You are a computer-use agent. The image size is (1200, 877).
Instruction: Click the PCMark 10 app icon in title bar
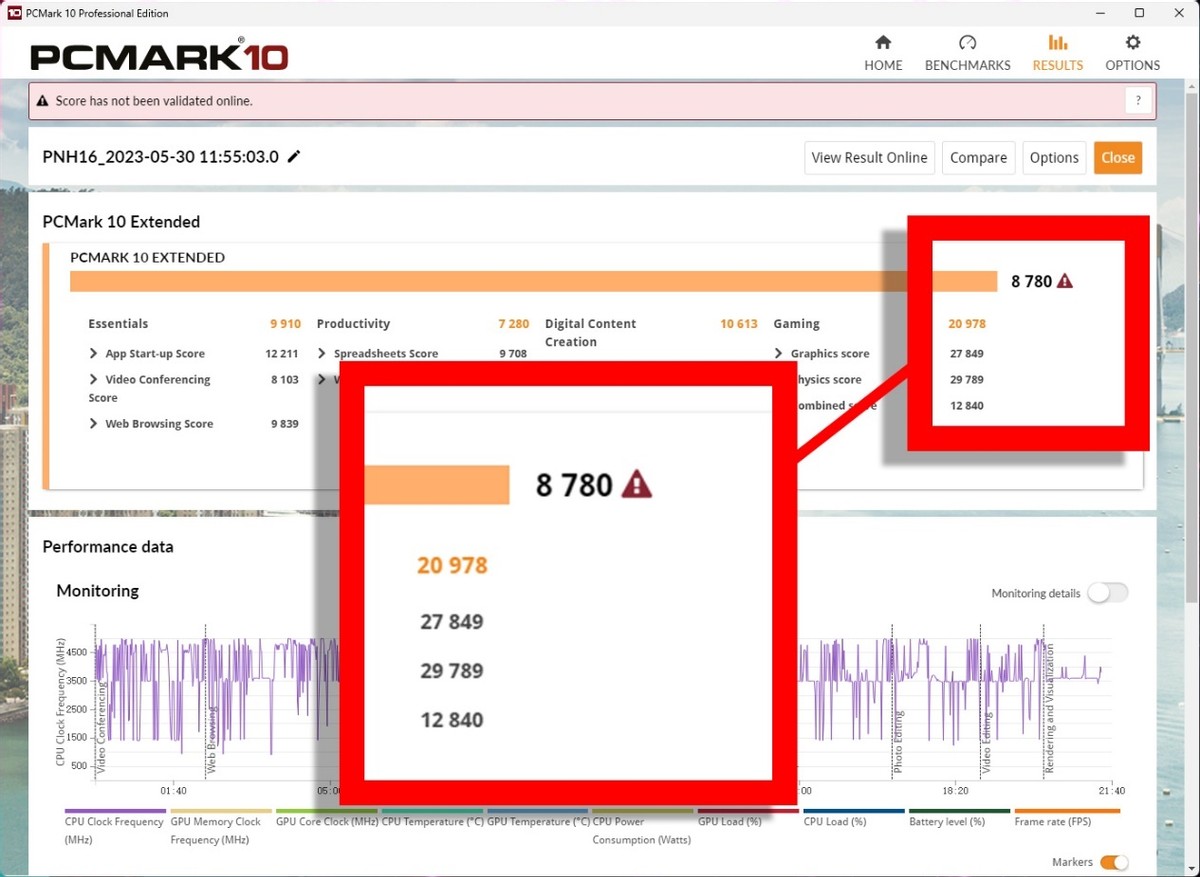pos(14,13)
